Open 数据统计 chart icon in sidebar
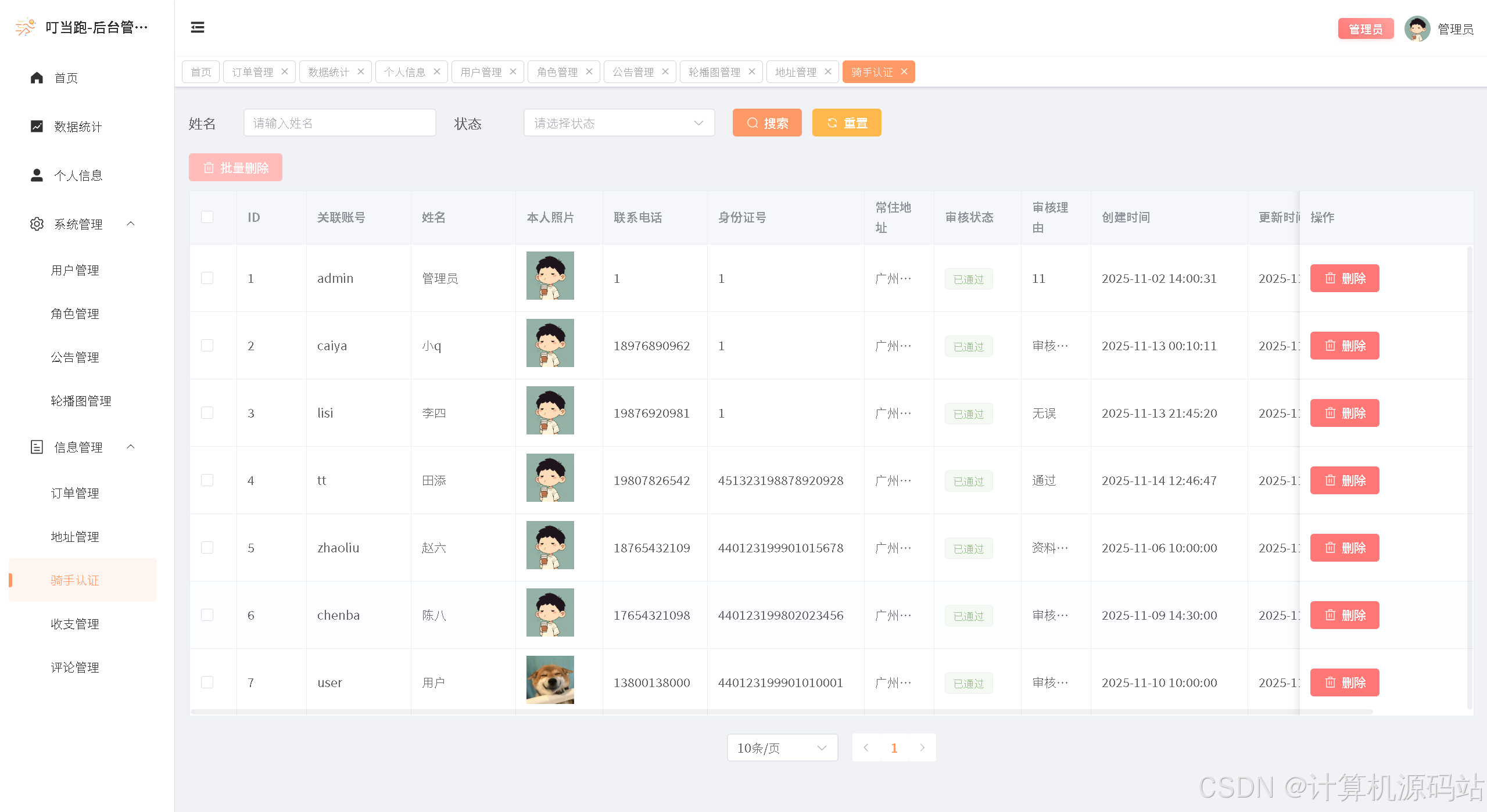 click(37, 127)
